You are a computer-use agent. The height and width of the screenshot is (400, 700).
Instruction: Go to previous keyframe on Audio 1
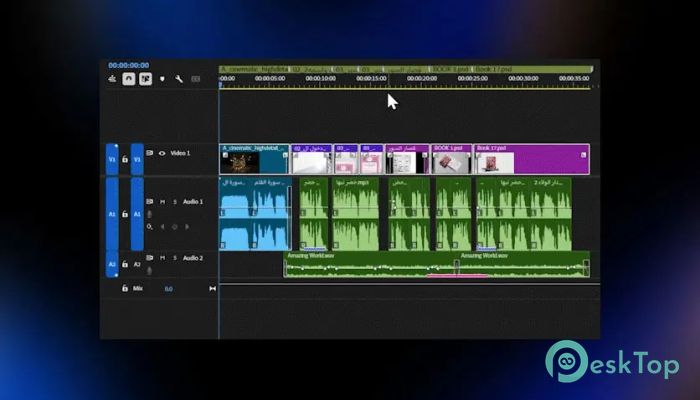162,227
